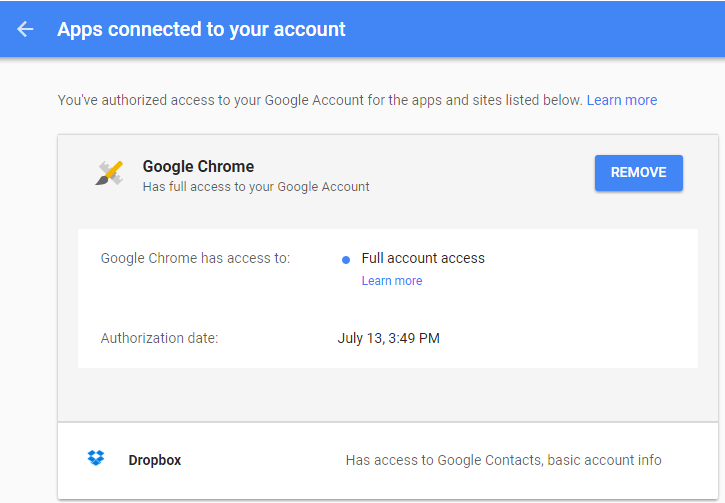Click 'Full account access' permission text
The image size is (725, 503).
(x=423, y=258)
